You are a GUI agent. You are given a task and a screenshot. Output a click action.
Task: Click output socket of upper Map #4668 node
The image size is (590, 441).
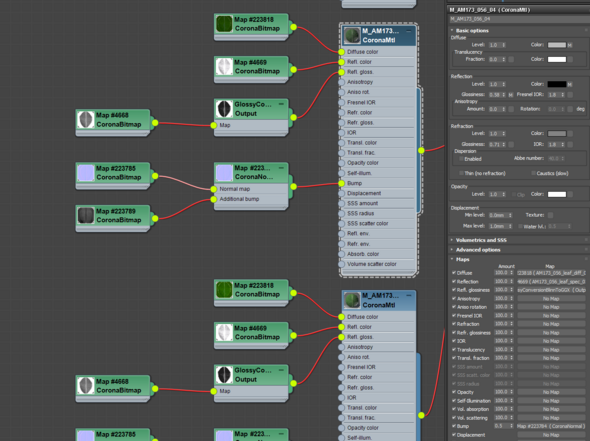click(x=155, y=123)
